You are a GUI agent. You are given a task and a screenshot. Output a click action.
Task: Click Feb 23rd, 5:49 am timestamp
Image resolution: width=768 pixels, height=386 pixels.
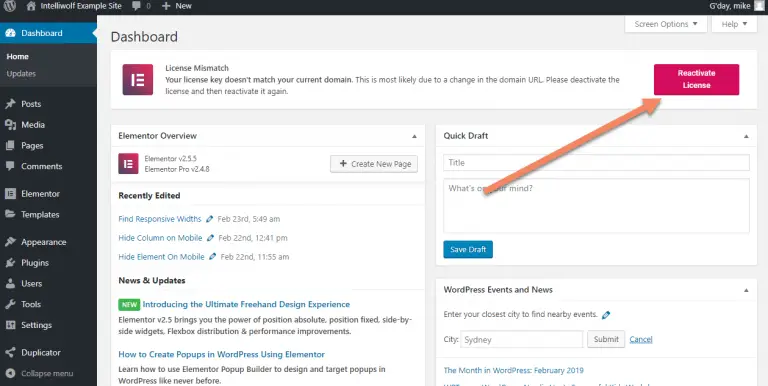pyautogui.click(x=249, y=219)
